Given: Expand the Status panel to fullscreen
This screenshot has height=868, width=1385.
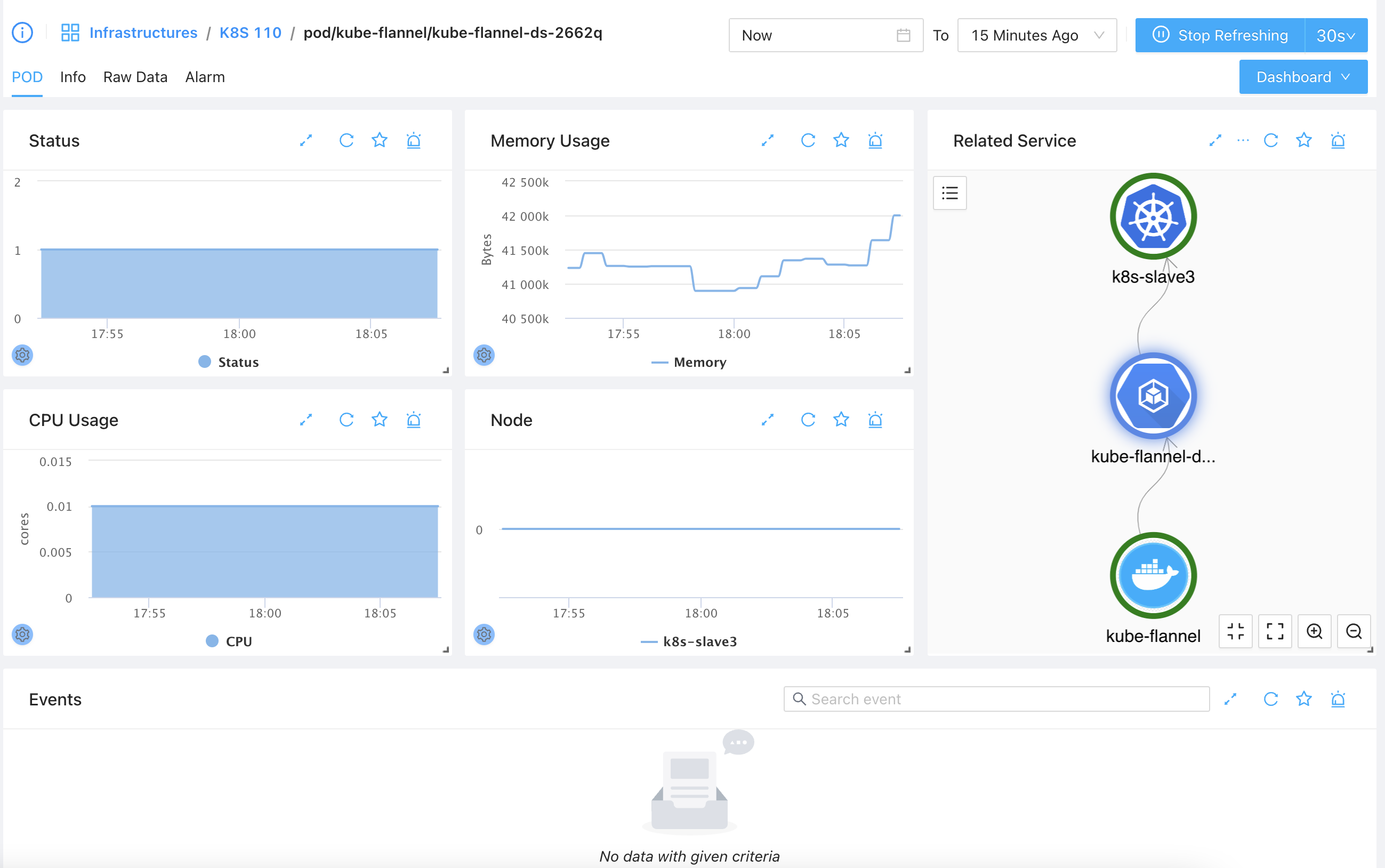Looking at the screenshot, I should (x=306, y=141).
